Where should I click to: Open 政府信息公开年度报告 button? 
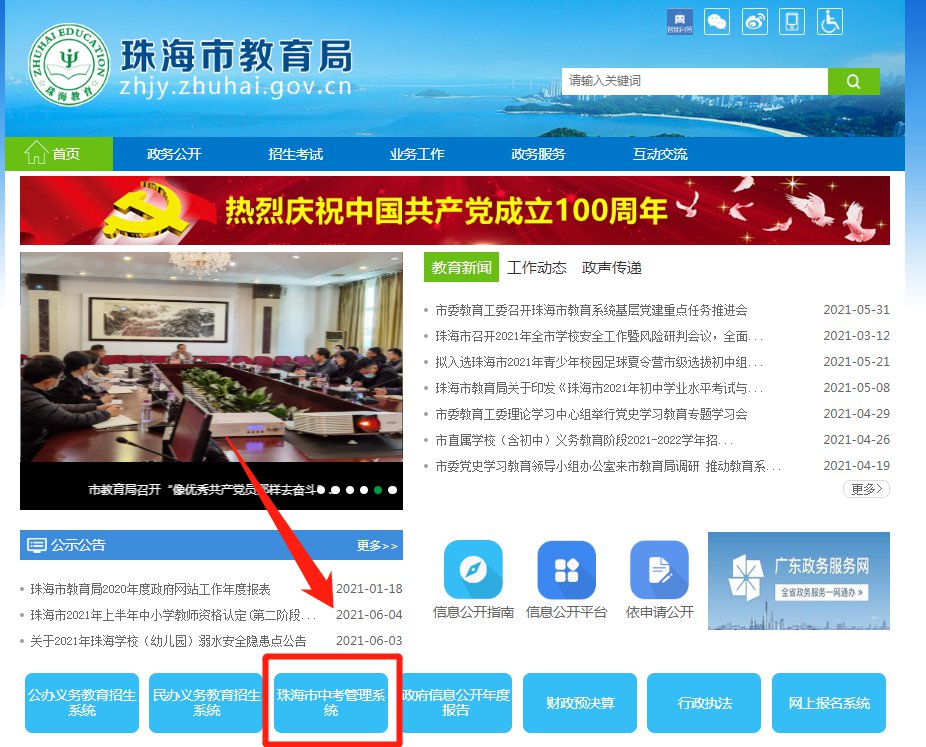(x=455, y=703)
